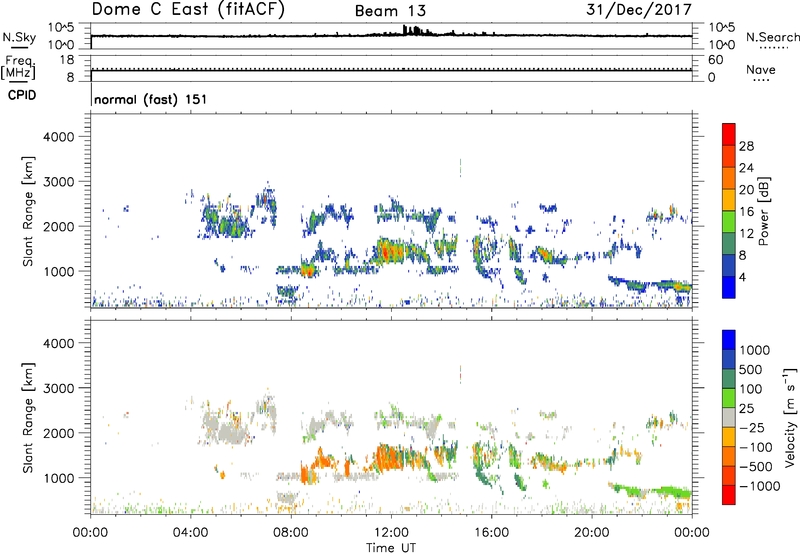
Task: Click the '16:00' time tick label
Action: pos(491,533)
